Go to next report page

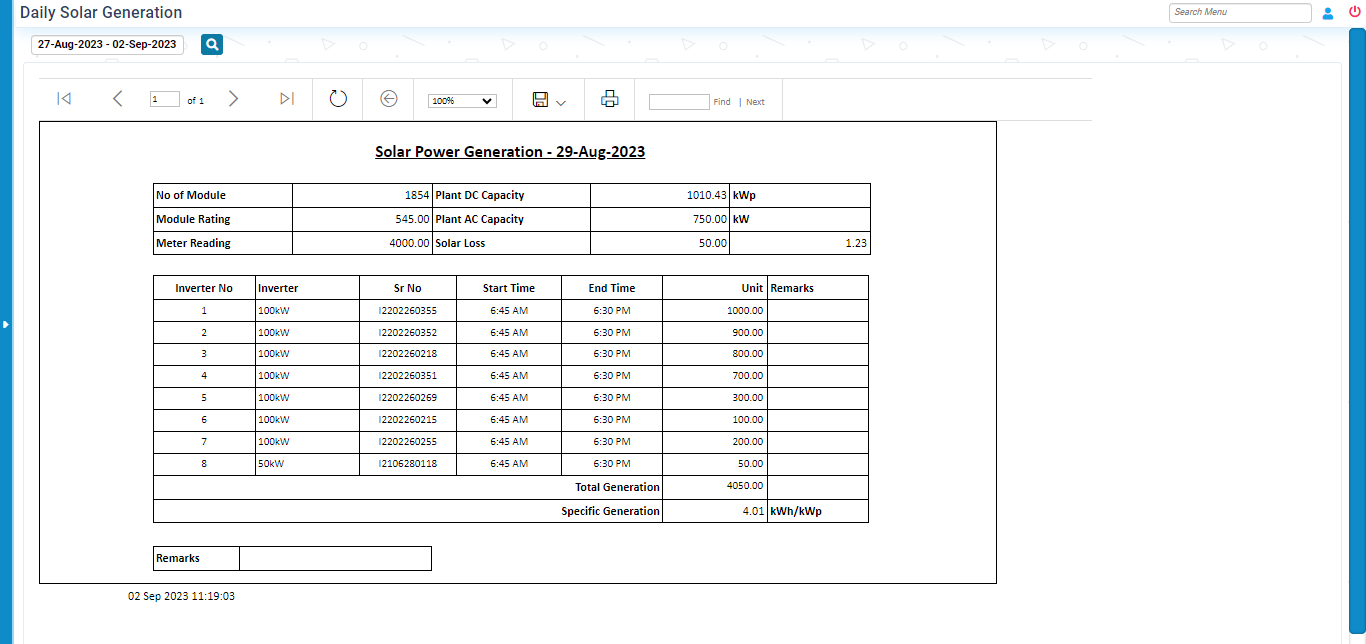pyautogui.click(x=233, y=99)
